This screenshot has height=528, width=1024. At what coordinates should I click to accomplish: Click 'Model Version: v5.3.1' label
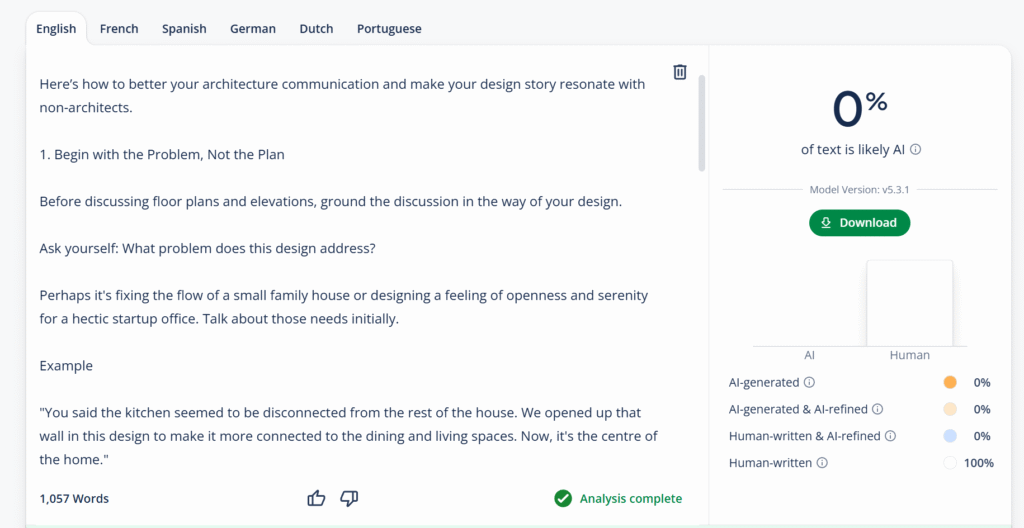pos(859,190)
